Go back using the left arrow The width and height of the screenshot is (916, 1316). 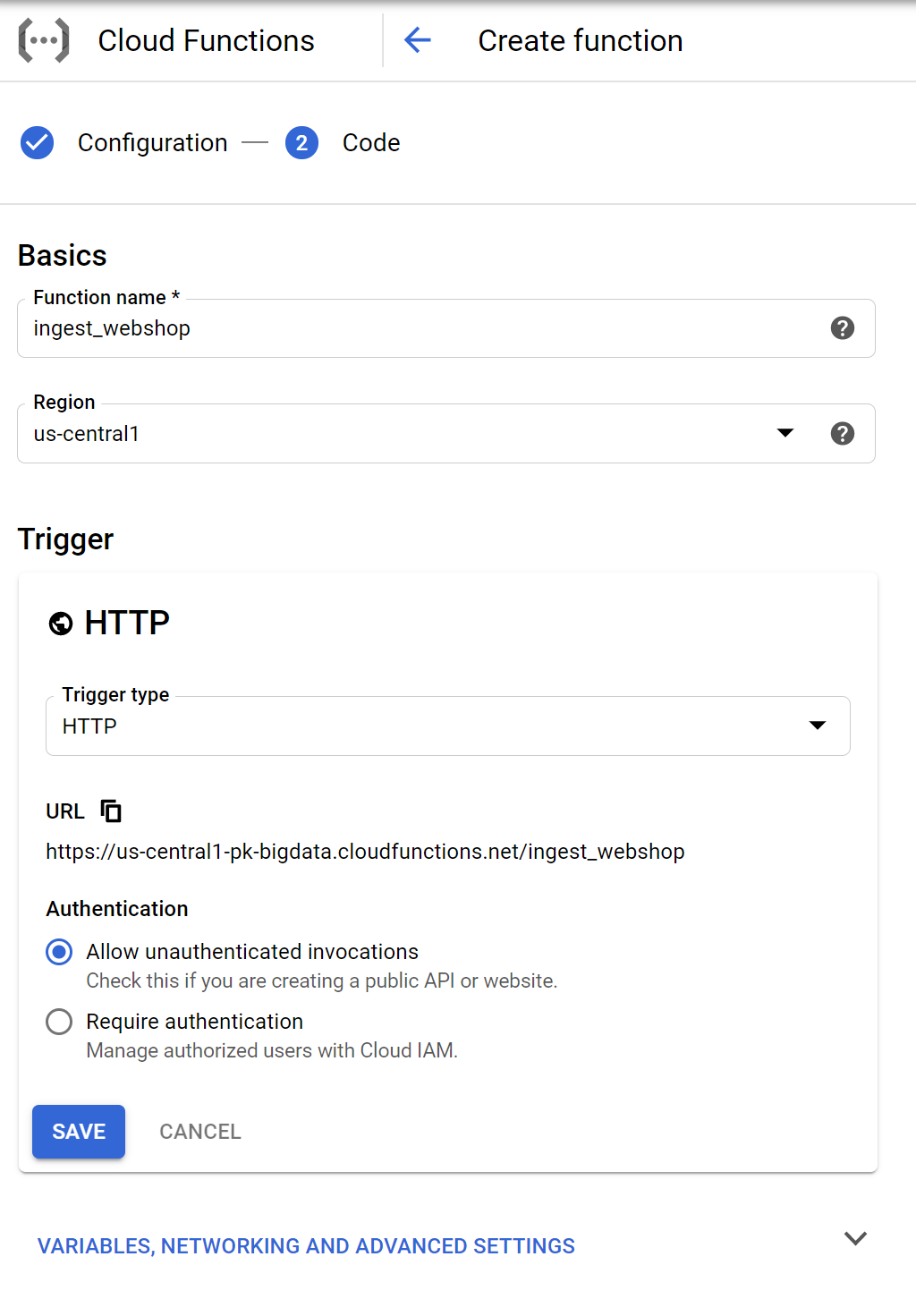pyautogui.click(x=418, y=40)
